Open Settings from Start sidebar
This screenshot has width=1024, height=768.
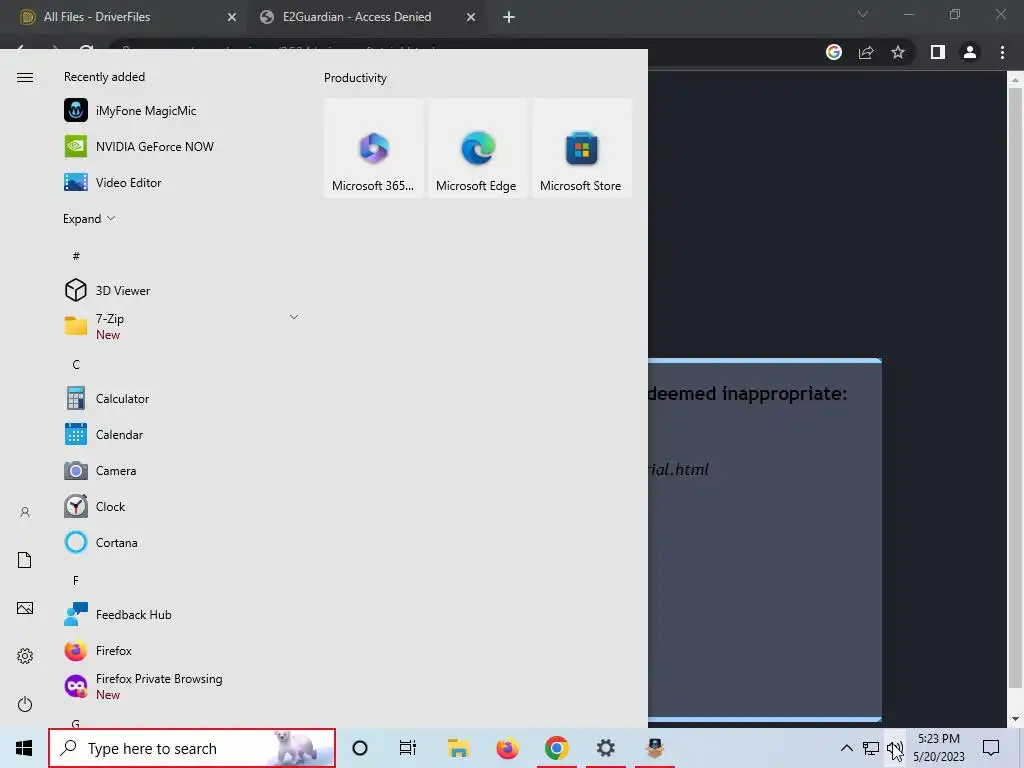25,656
